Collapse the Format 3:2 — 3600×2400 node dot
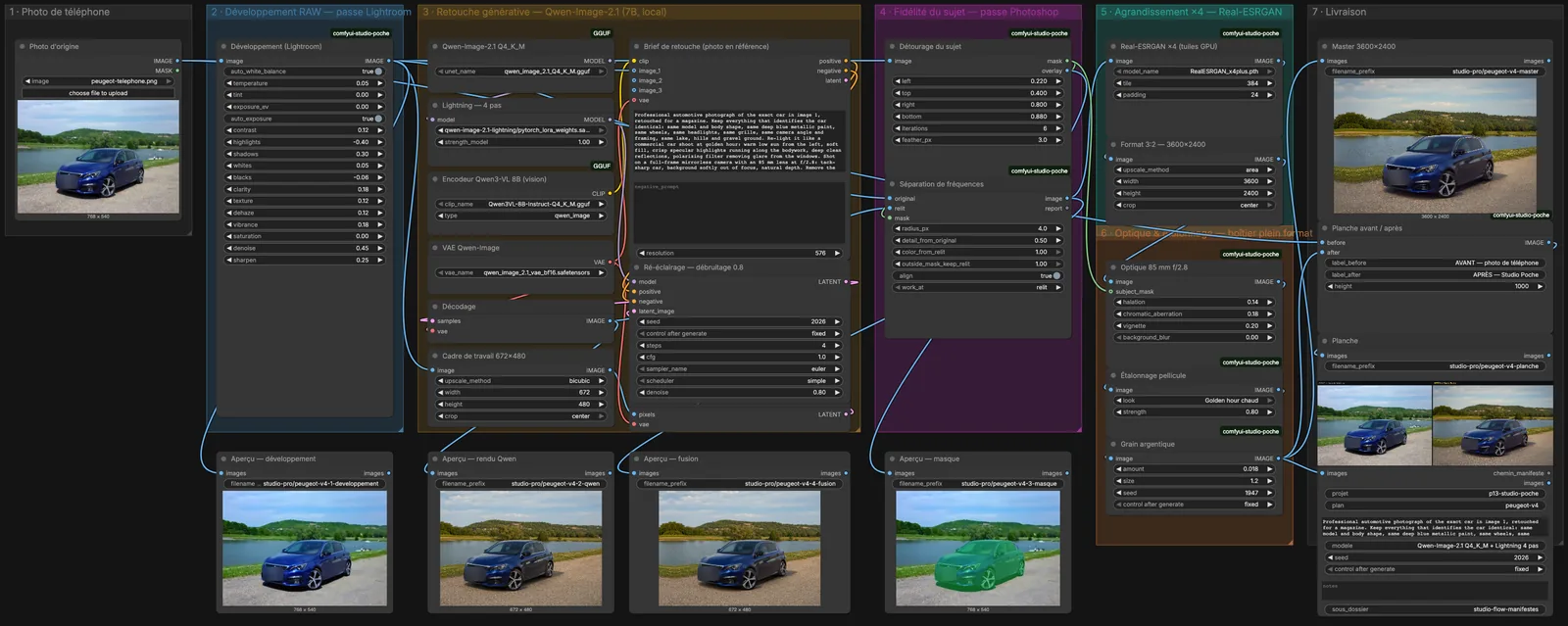1568x626 pixels. [x=1113, y=144]
